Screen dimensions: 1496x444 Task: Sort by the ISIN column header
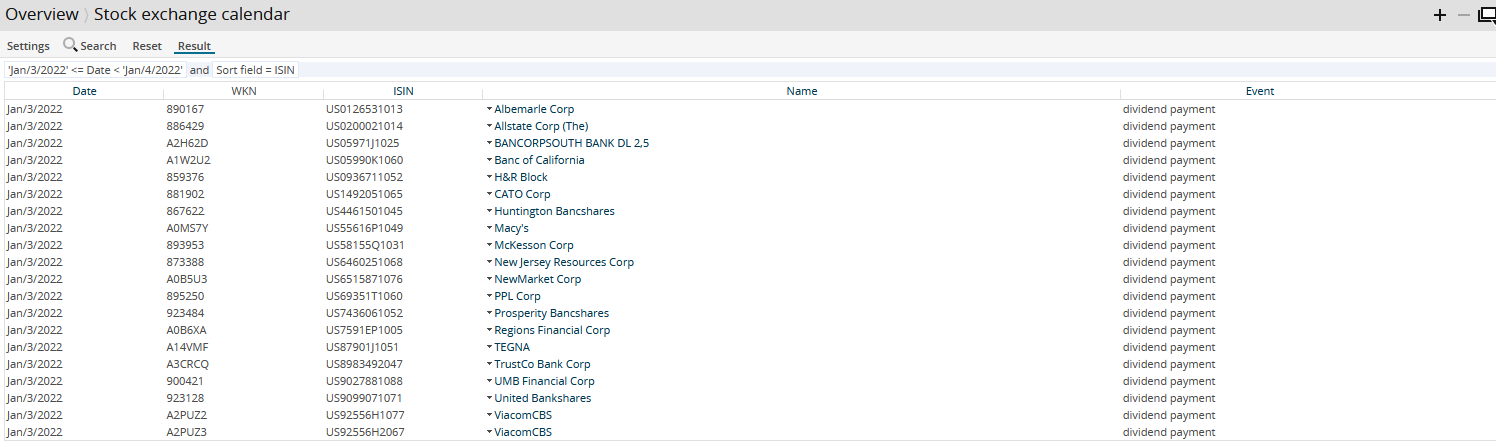point(403,91)
